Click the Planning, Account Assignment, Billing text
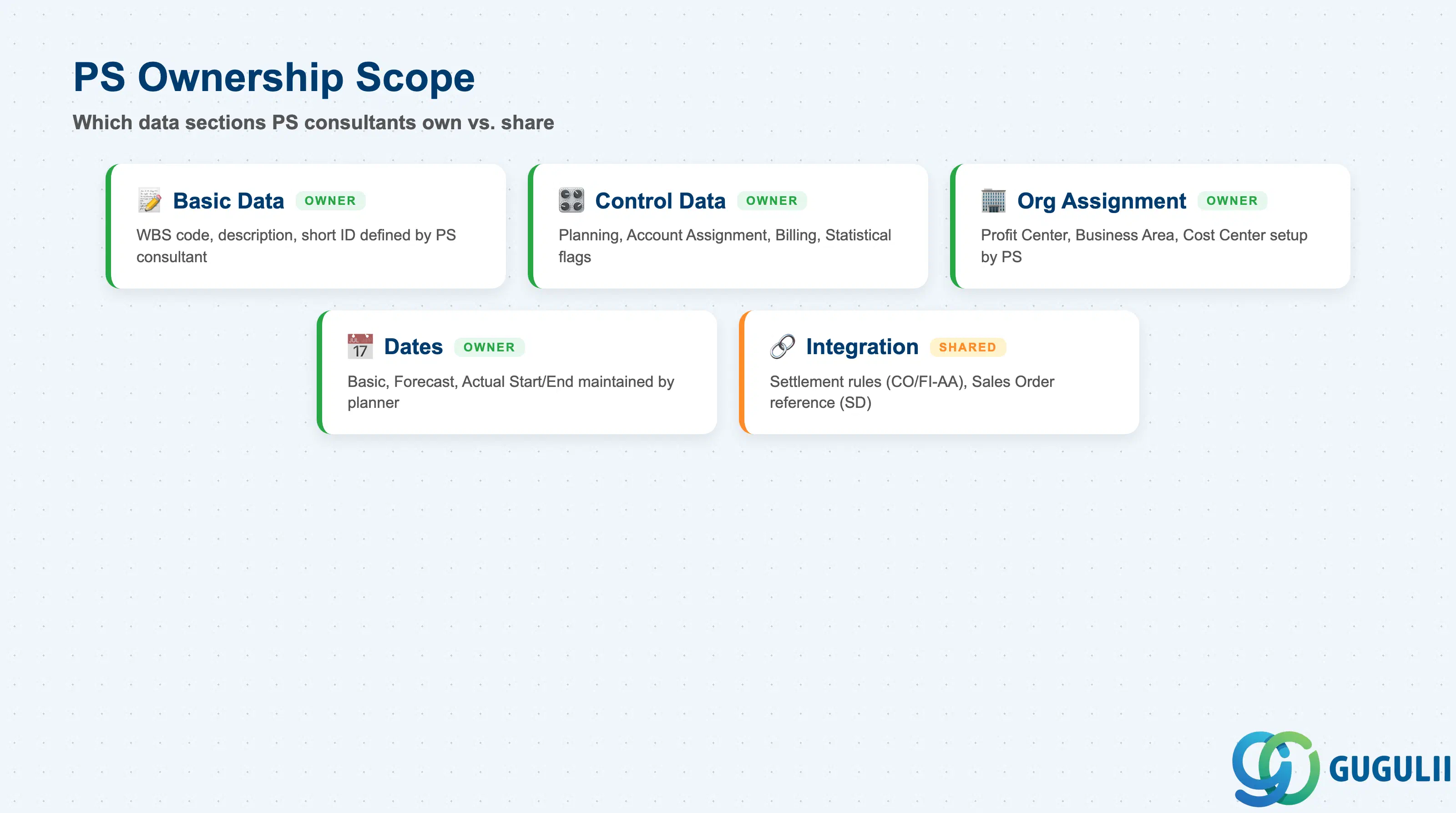Screen dimensions: 1456x813 click(x=725, y=245)
